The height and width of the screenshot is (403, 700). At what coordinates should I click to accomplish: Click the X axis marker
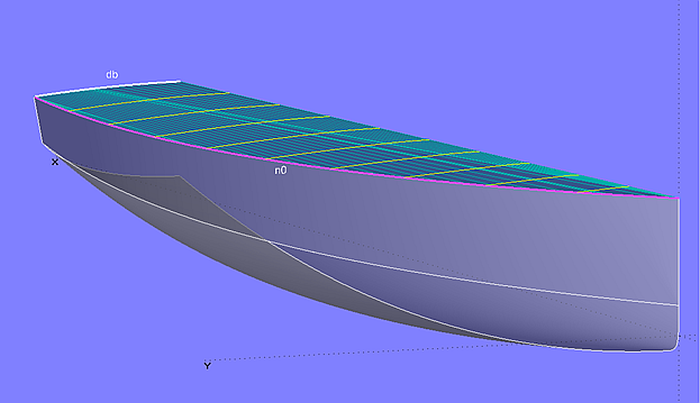click(55, 161)
